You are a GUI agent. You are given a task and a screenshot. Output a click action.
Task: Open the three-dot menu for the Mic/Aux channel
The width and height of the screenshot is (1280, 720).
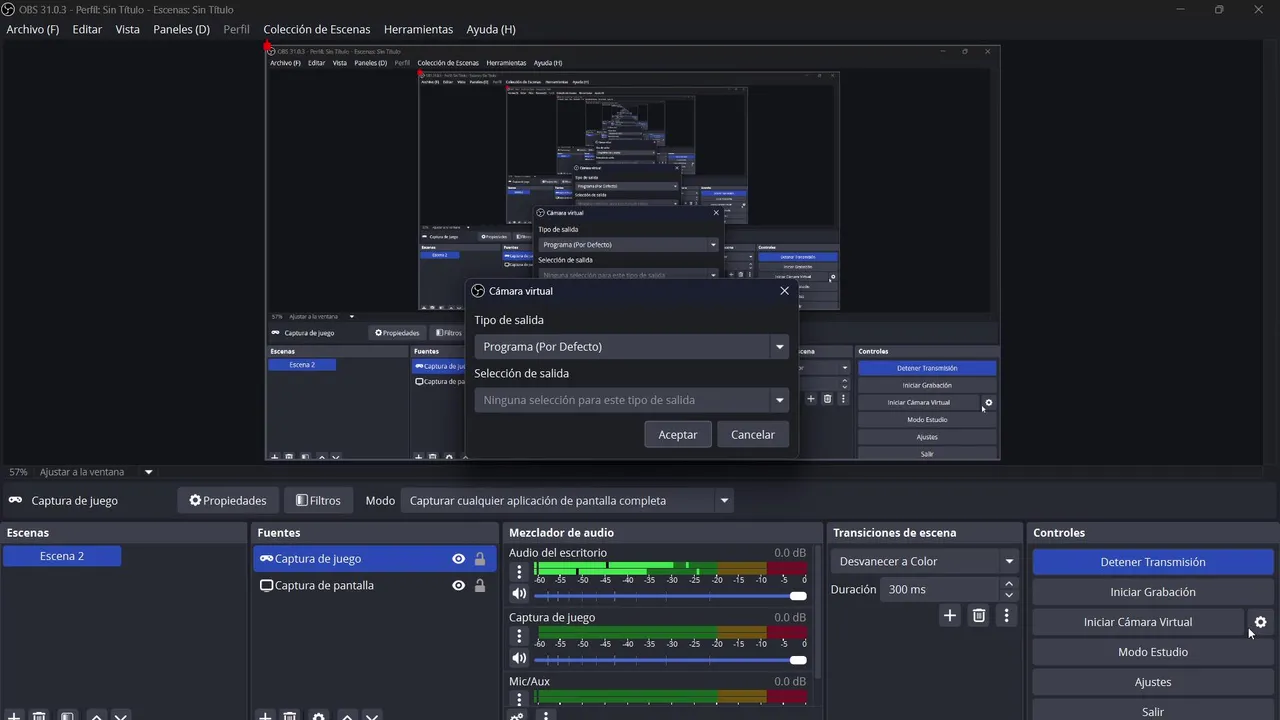pos(519,700)
